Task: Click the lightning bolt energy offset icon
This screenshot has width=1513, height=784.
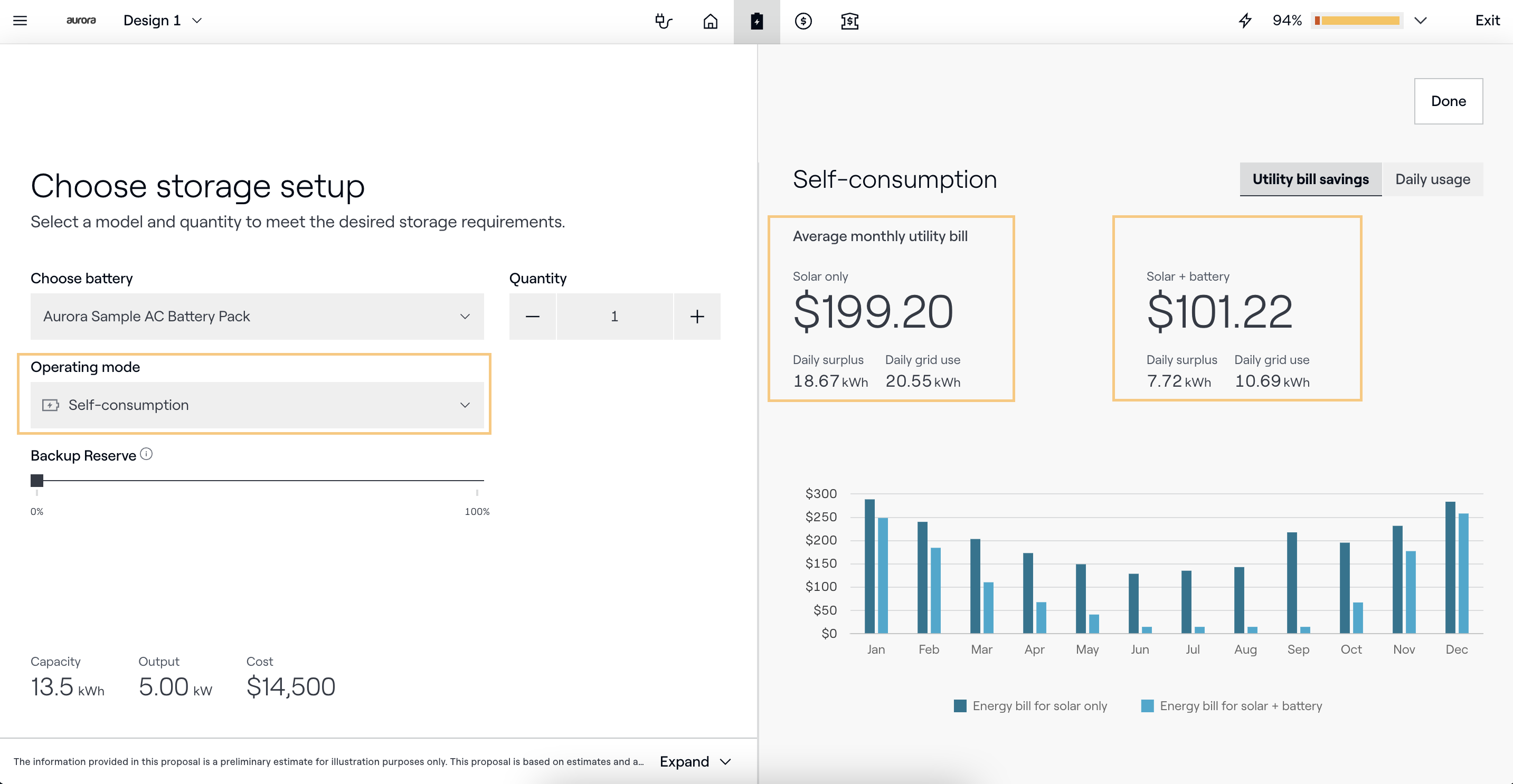Action: pos(1245,21)
